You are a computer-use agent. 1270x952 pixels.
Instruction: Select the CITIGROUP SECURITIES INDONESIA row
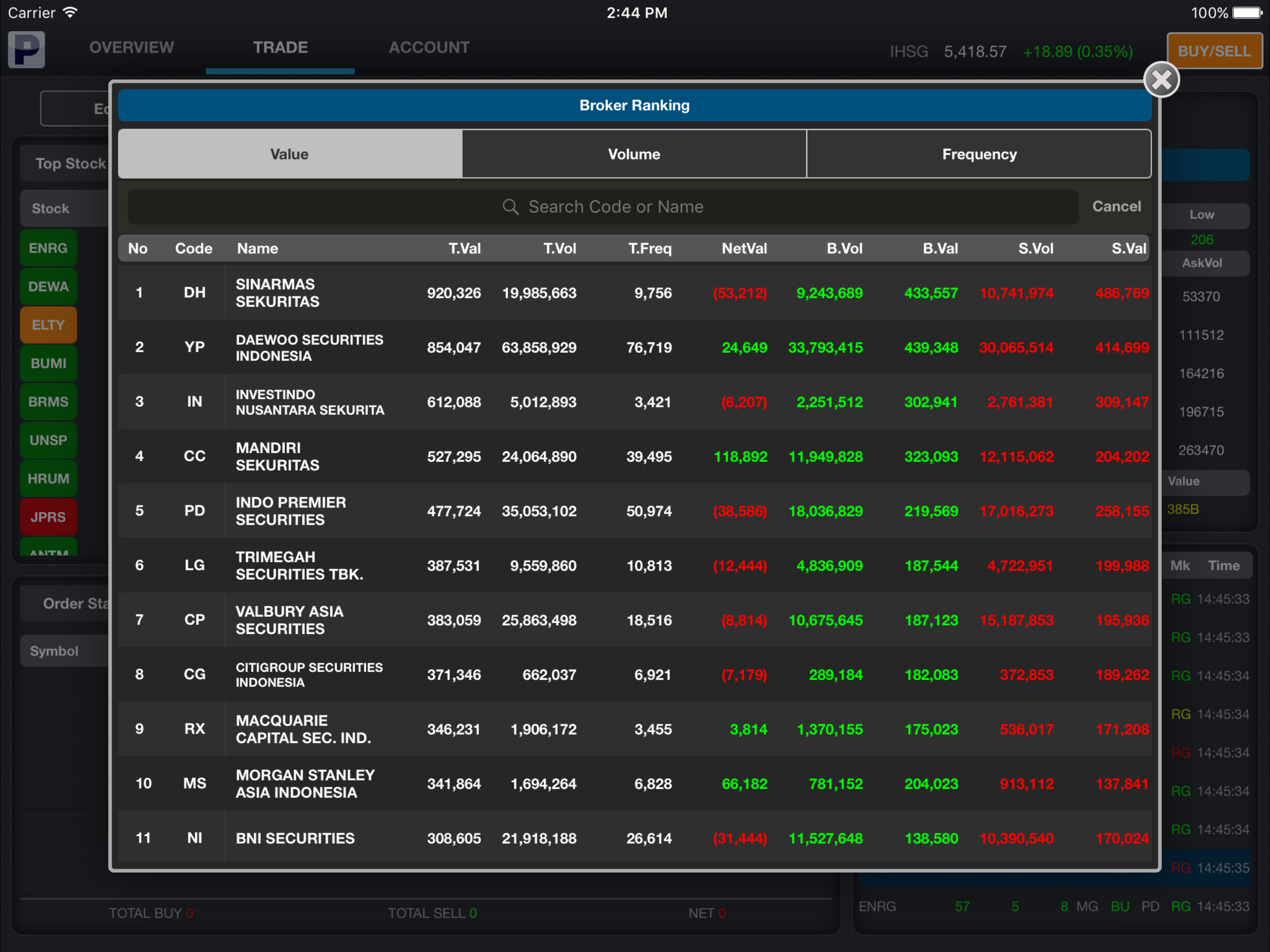pyautogui.click(x=635, y=674)
